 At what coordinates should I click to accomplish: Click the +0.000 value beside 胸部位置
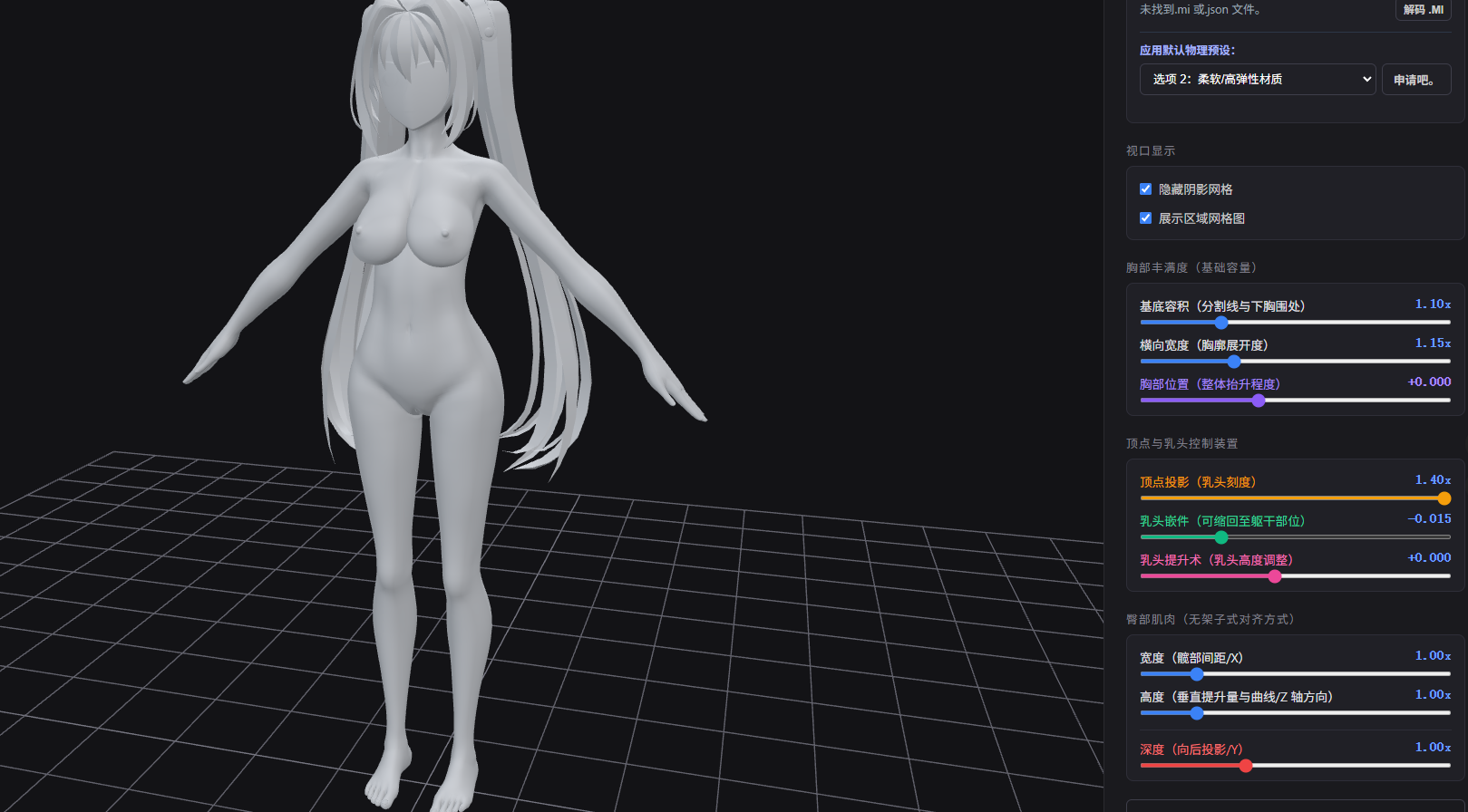pos(1429,382)
